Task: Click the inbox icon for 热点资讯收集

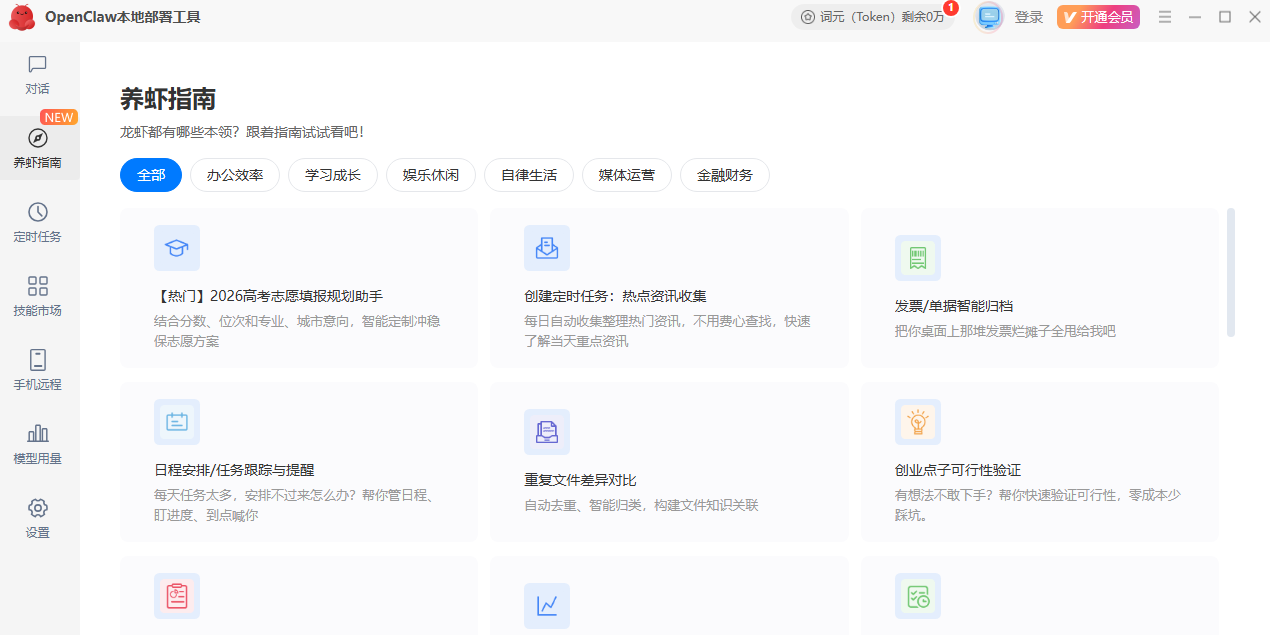Action: (547, 248)
